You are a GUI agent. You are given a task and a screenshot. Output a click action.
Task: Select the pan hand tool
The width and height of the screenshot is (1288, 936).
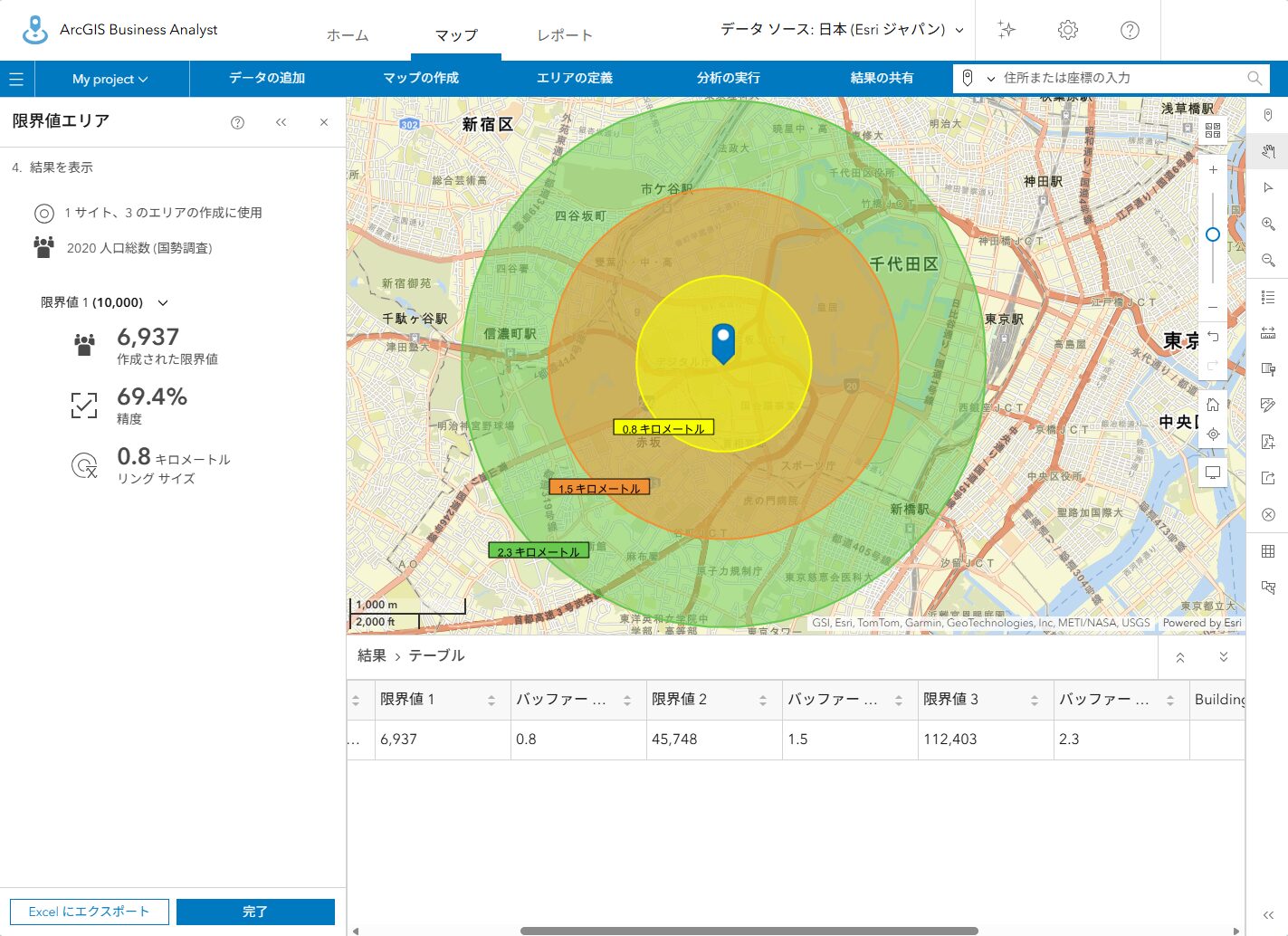click(1268, 151)
